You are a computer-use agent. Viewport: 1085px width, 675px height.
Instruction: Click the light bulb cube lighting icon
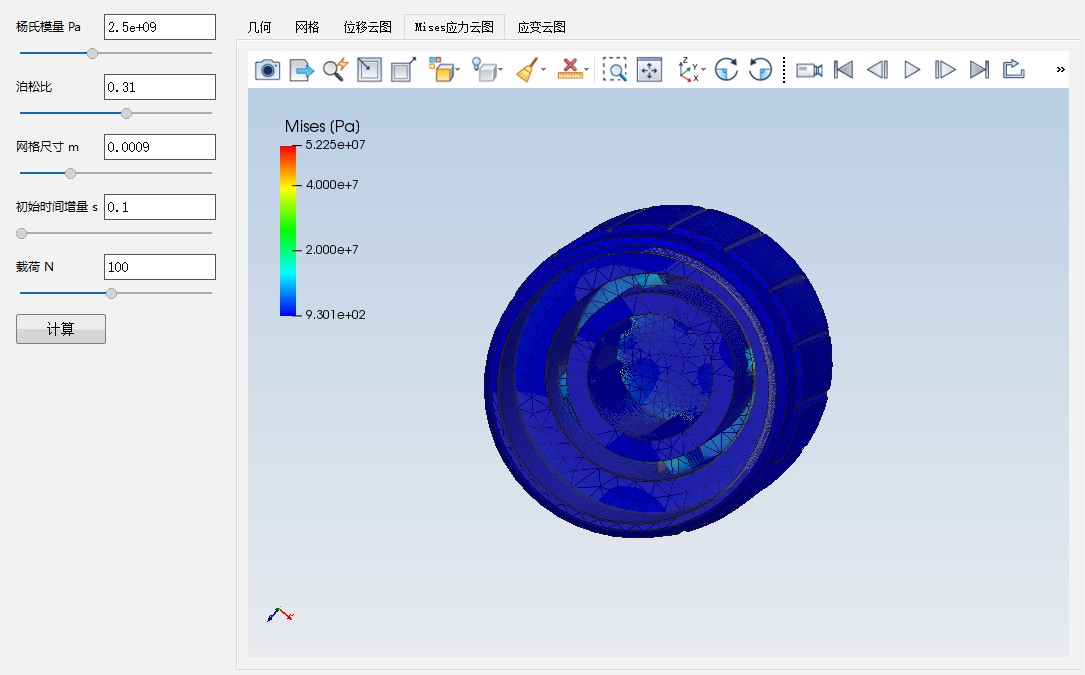pyautogui.click(x=484, y=70)
